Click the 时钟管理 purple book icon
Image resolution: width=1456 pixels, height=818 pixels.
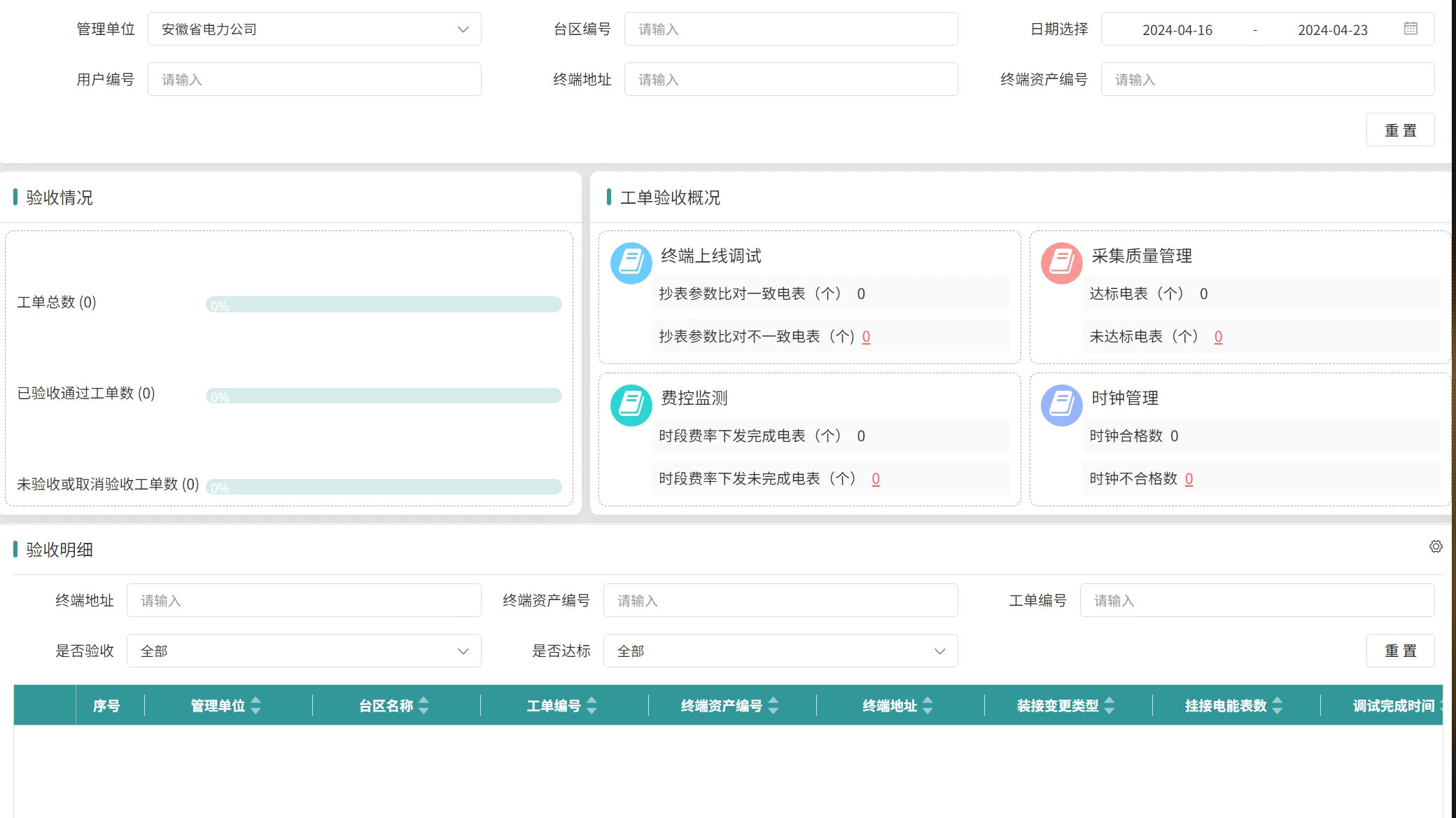tap(1062, 405)
